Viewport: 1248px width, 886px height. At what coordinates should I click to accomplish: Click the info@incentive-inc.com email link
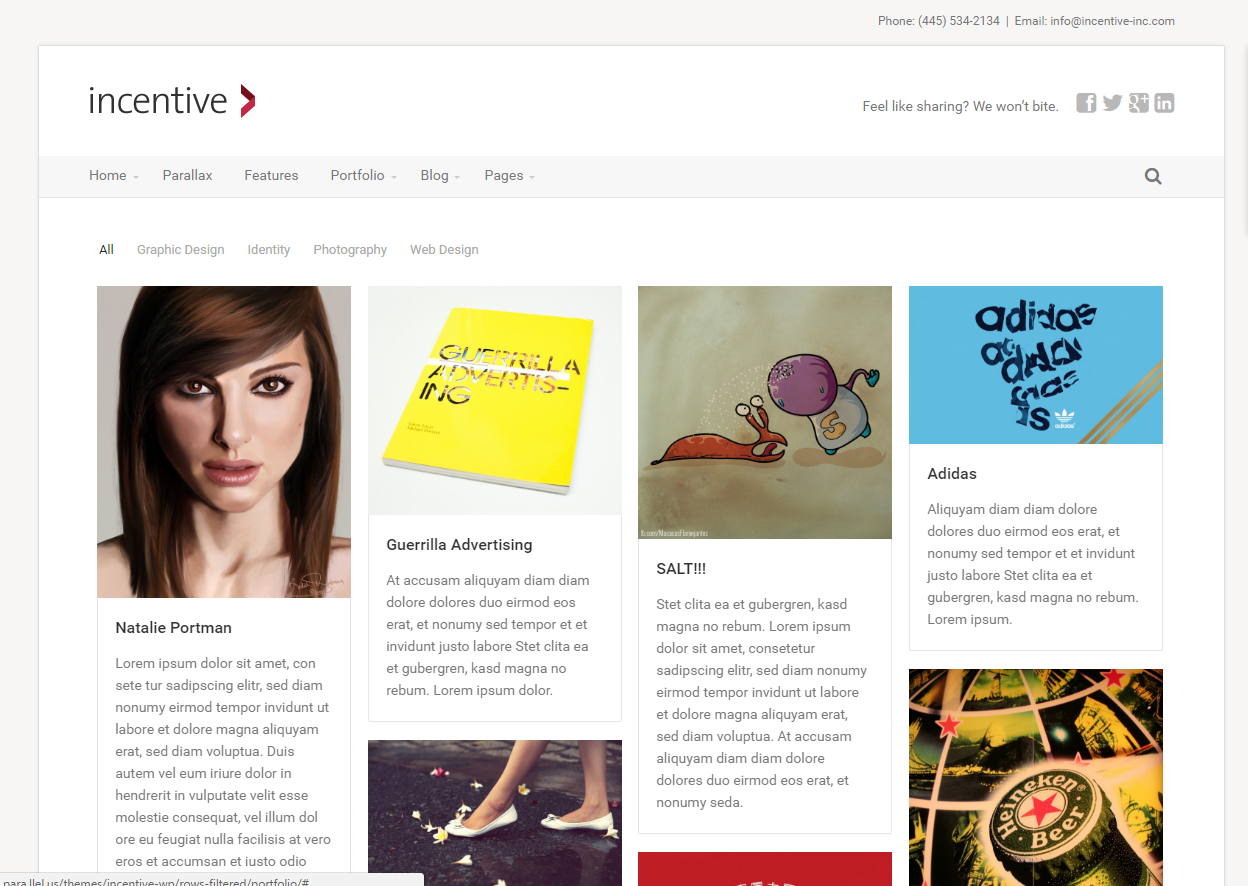pyautogui.click(x=1112, y=21)
